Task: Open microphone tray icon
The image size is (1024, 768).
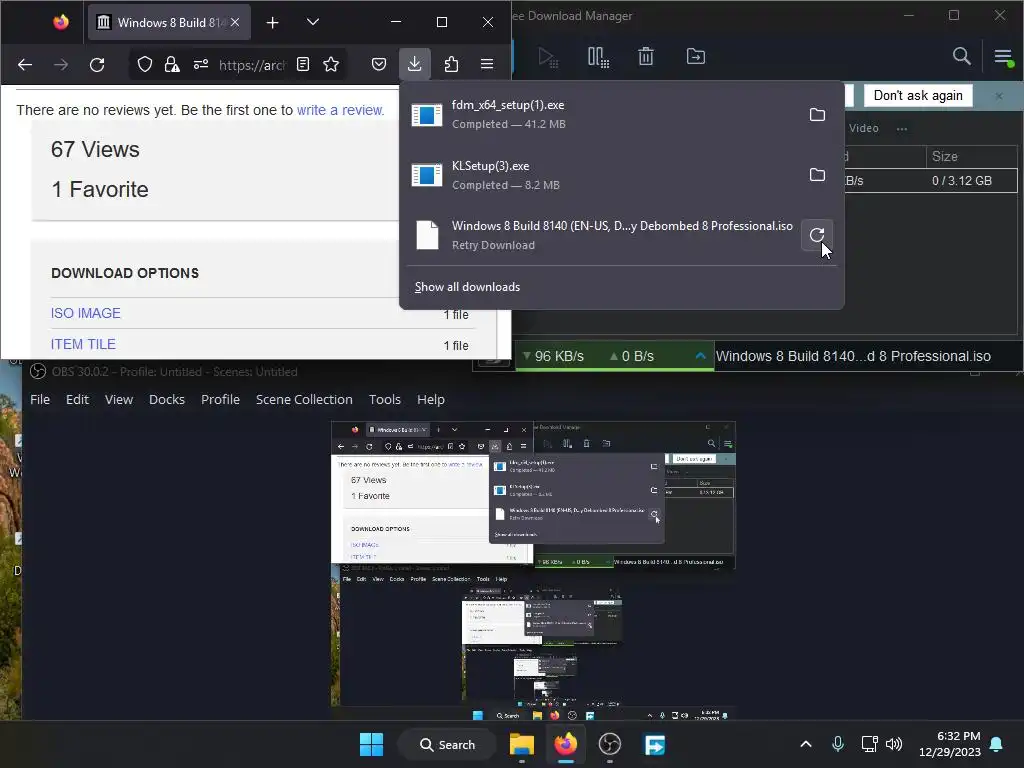Action: (x=838, y=744)
